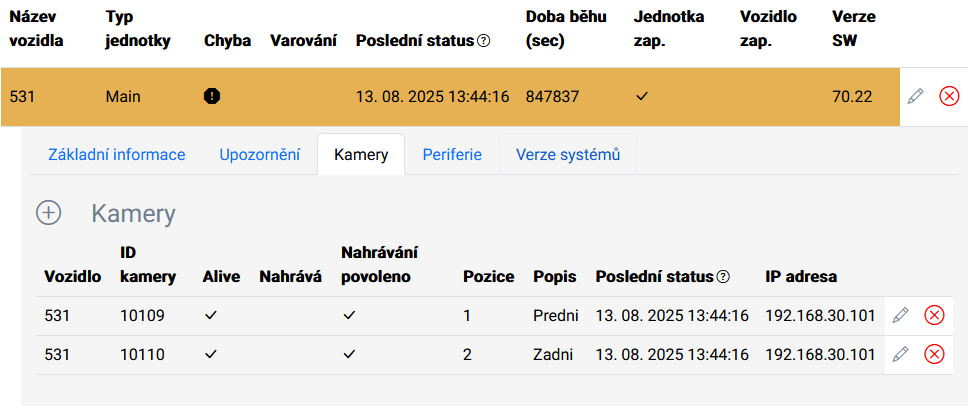Click the black error icon in Chyba column
The width and height of the screenshot is (972, 407).
212,96
